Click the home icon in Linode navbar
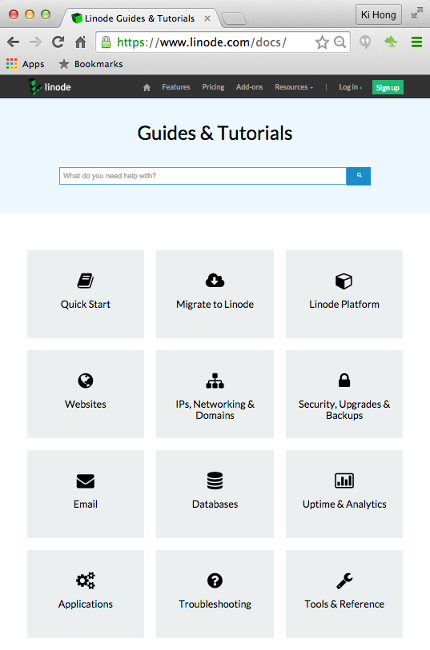The height and width of the screenshot is (650, 430). 146,87
